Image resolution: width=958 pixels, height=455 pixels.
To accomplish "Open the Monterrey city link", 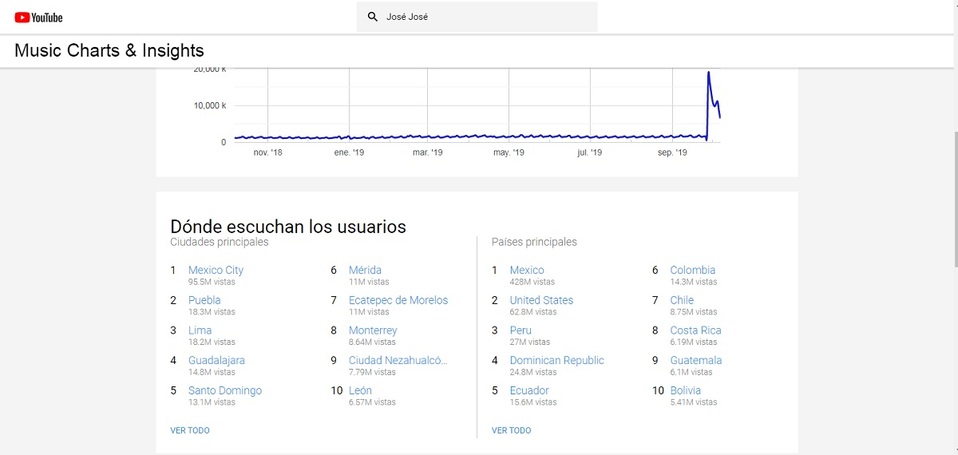I will (372, 330).
